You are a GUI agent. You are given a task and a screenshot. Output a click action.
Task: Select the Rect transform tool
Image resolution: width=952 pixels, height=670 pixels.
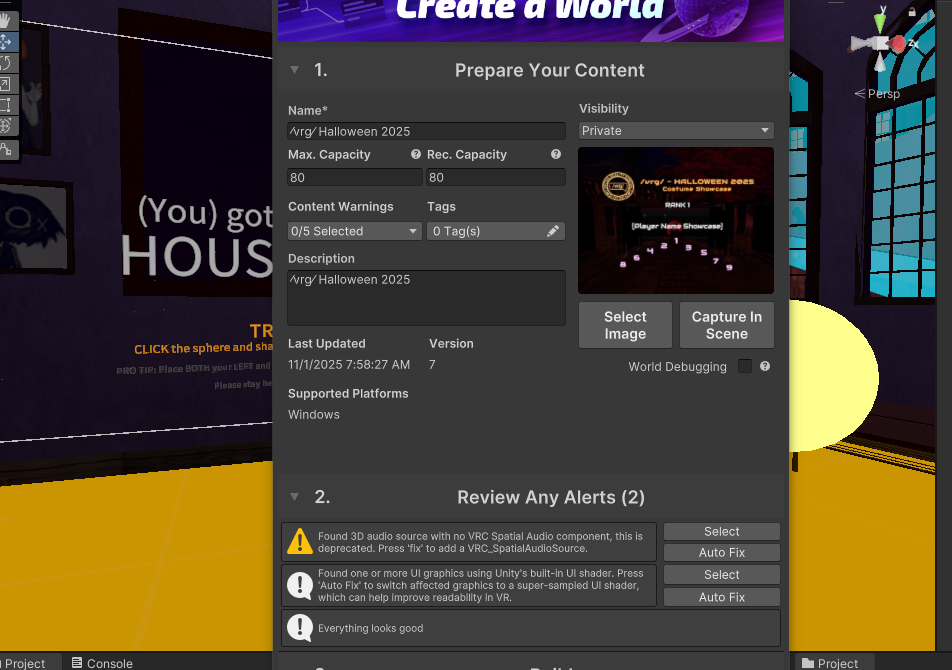pos(6,105)
